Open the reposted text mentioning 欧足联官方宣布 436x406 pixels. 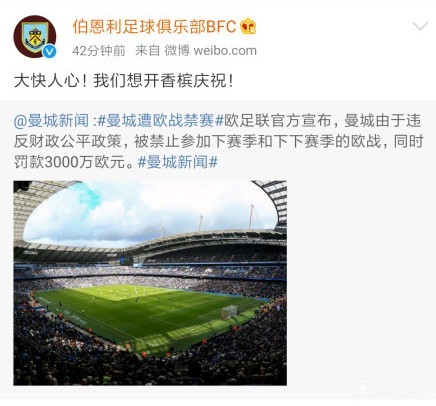pyautogui.click(x=218, y=141)
